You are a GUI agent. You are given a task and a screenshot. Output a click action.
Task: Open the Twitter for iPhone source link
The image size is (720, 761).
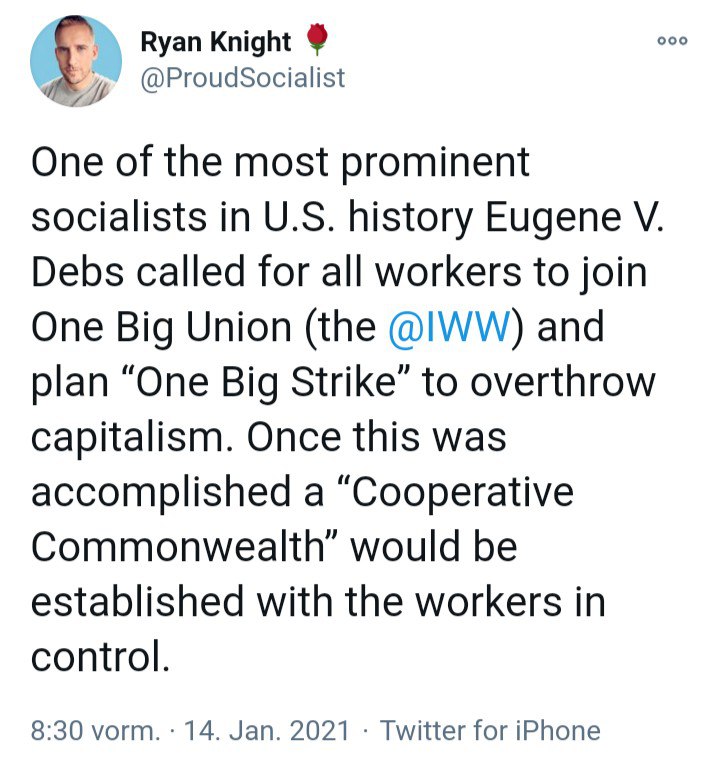490,731
